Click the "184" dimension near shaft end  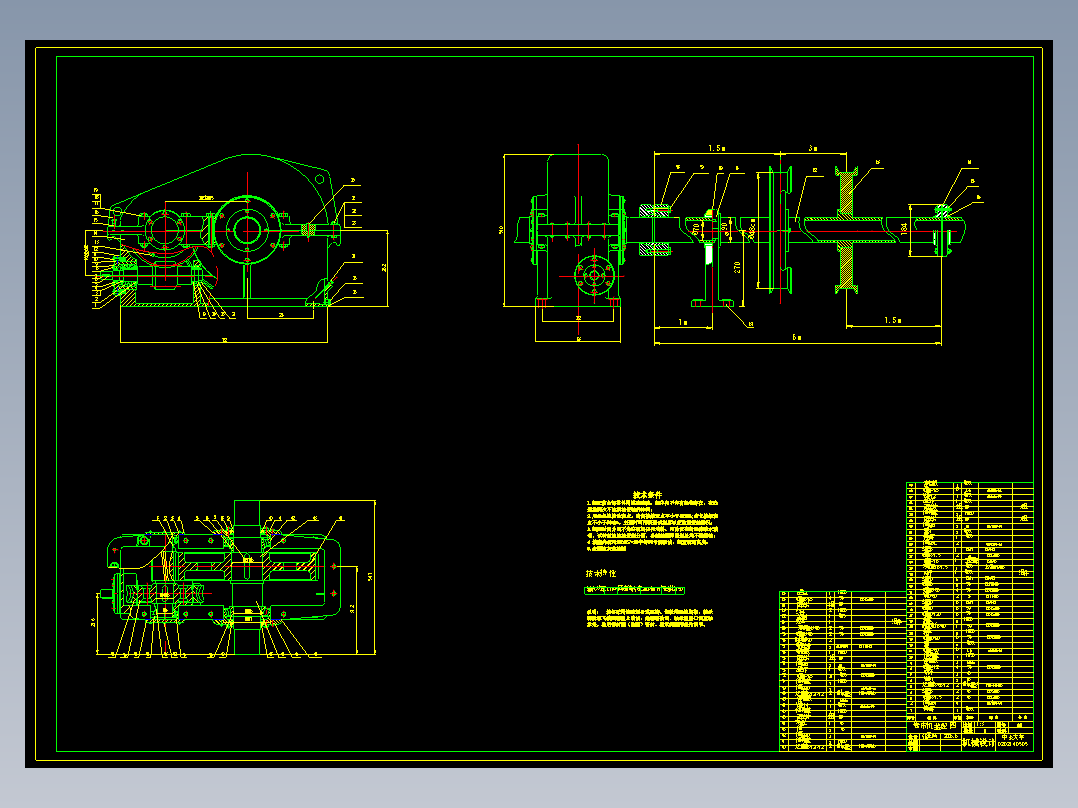pos(905,228)
